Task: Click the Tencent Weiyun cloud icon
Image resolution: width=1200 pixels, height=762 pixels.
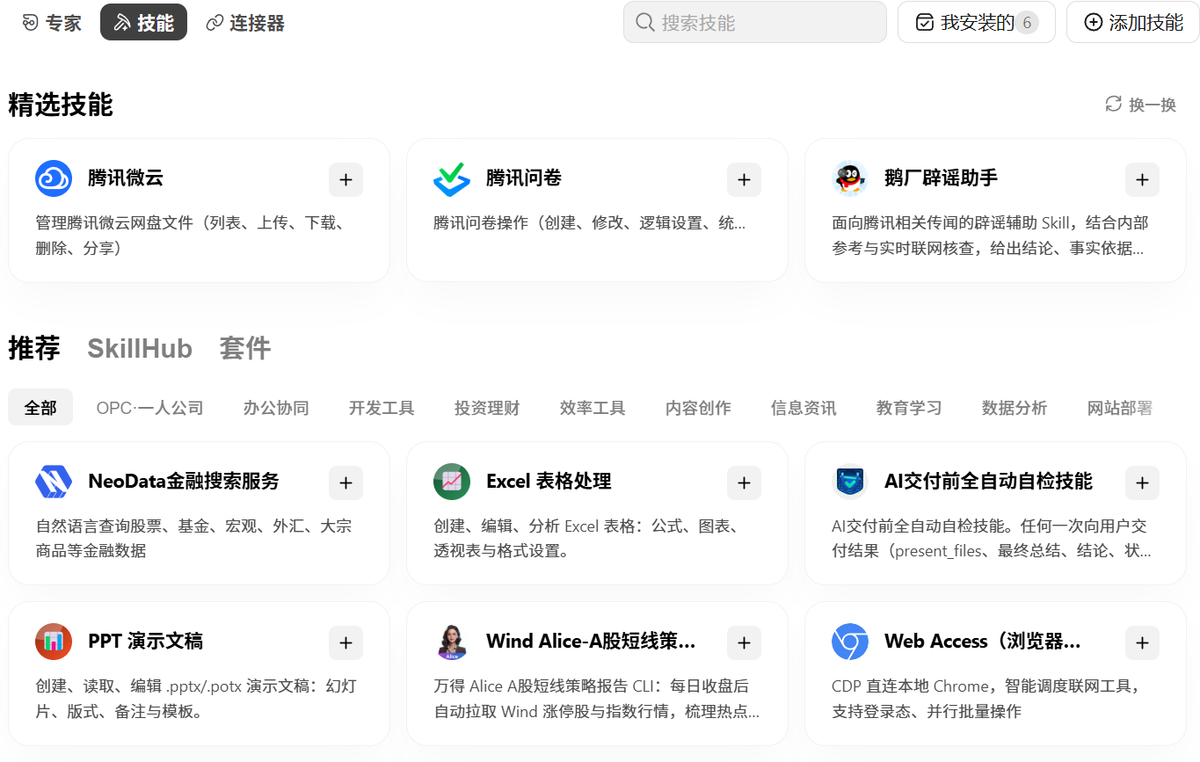Action: [x=53, y=179]
